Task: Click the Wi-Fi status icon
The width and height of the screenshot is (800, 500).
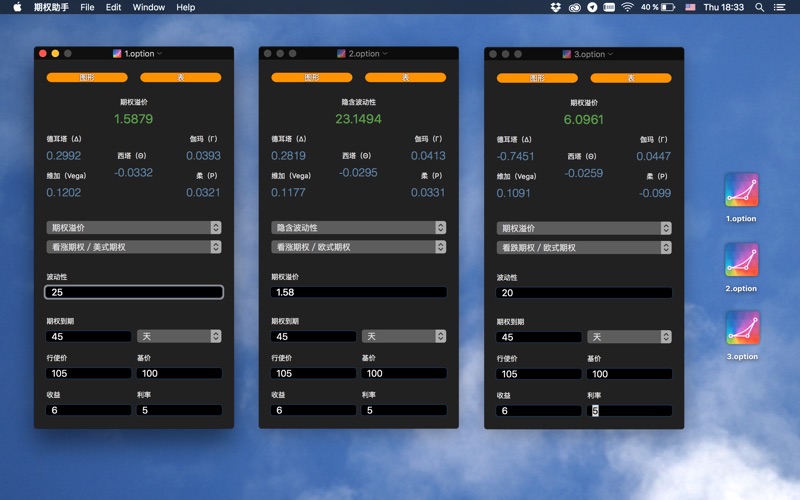Action: click(627, 7)
